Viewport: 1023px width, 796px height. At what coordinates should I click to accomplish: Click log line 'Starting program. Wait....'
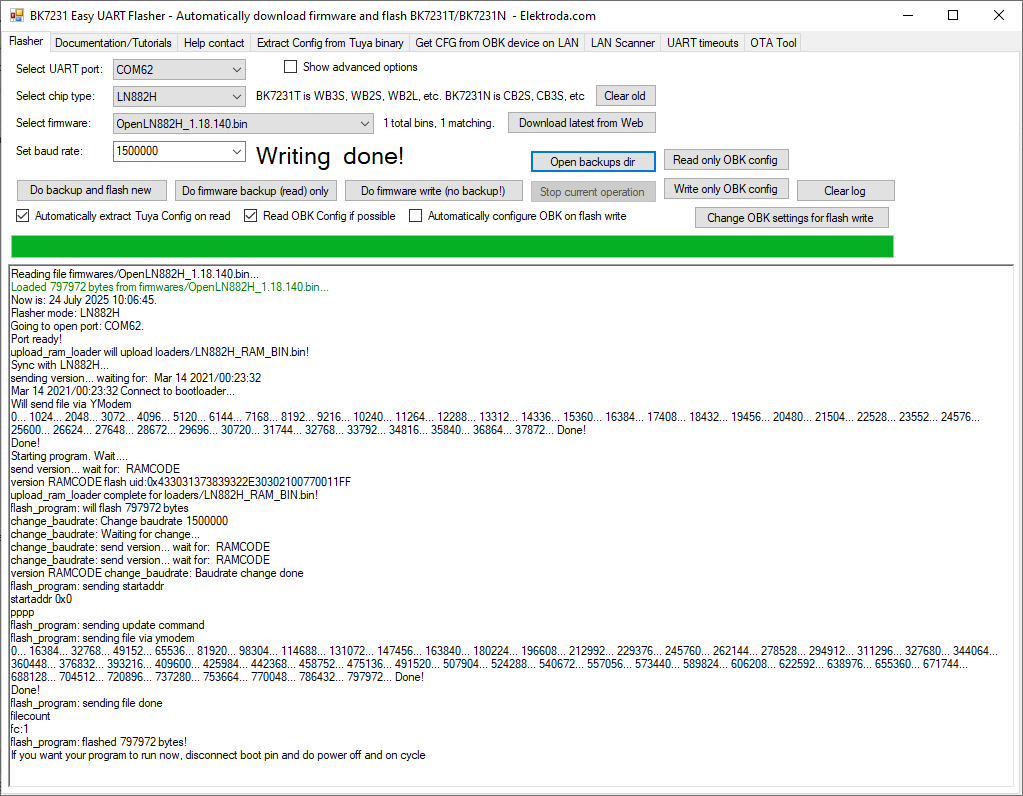(69, 456)
